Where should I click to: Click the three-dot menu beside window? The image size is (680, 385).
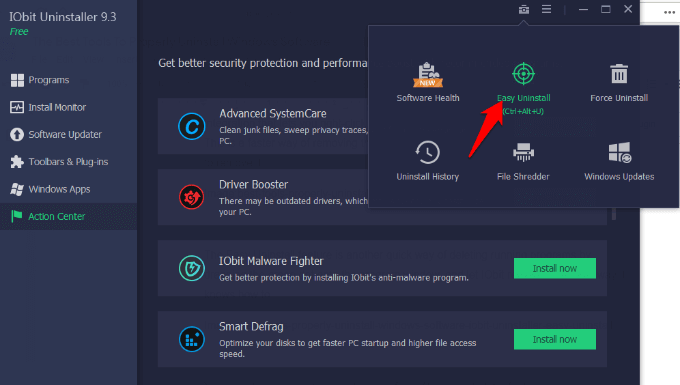tap(669, 12)
